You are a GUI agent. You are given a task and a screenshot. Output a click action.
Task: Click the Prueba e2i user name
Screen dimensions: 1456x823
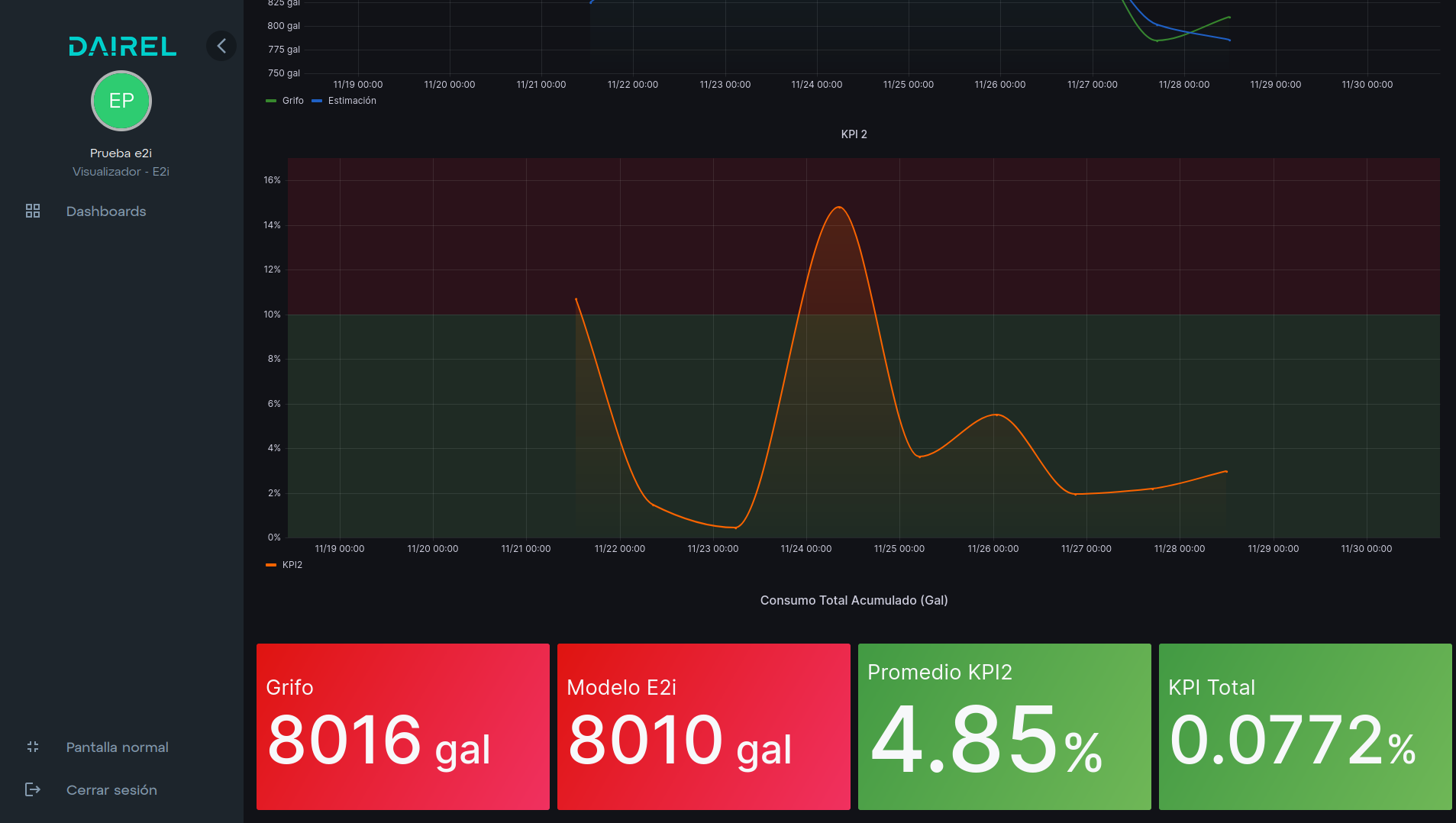pos(121,153)
